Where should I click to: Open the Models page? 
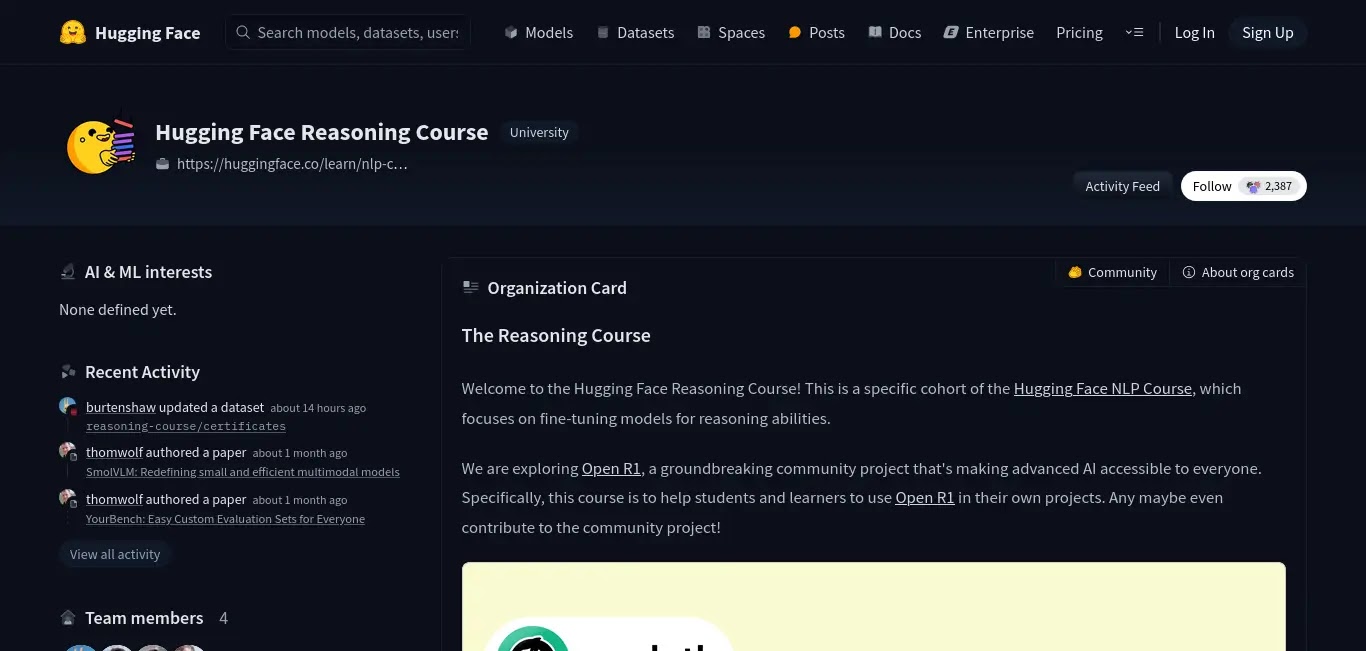coord(538,32)
